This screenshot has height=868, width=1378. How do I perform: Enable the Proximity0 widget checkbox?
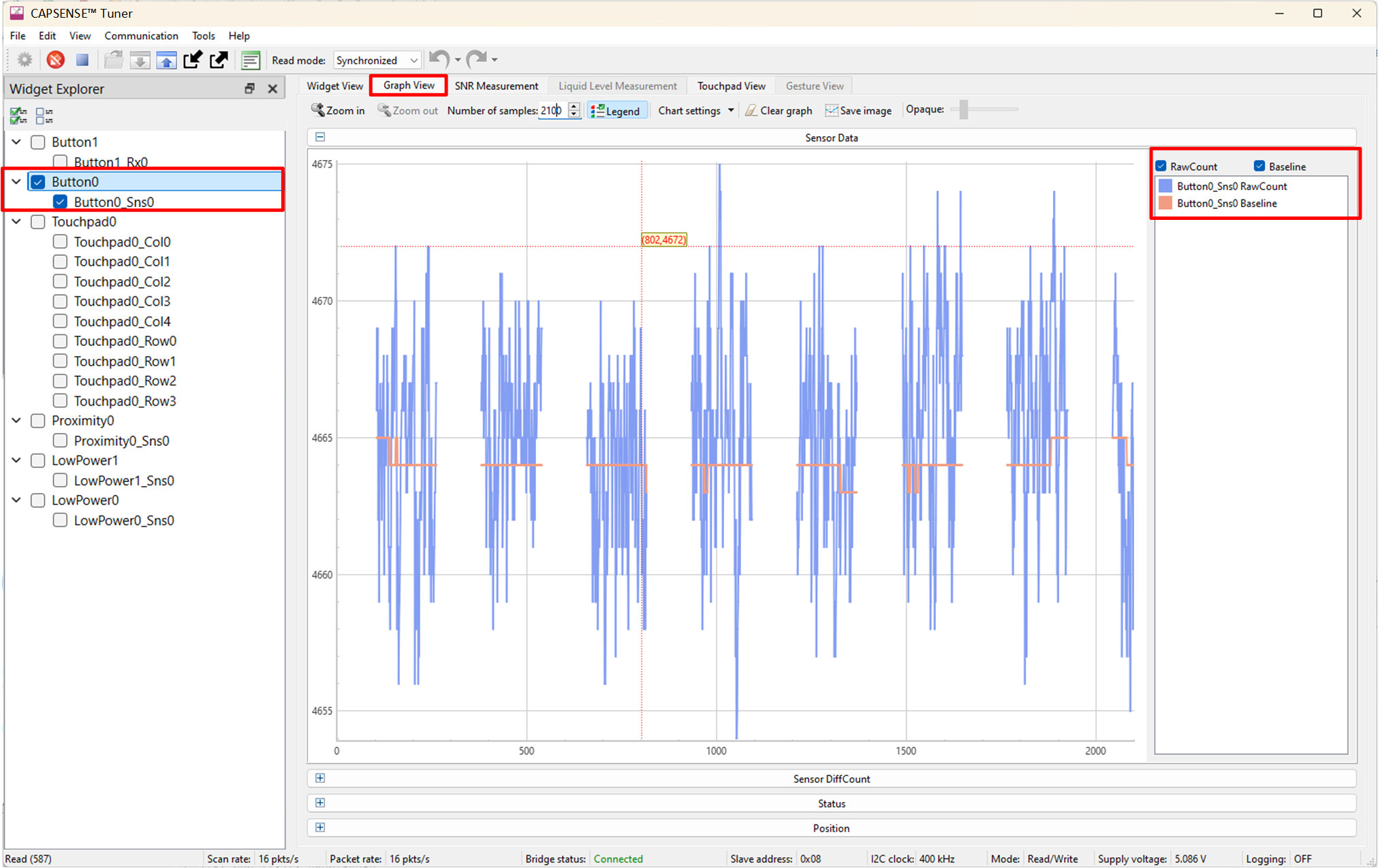click(x=38, y=421)
